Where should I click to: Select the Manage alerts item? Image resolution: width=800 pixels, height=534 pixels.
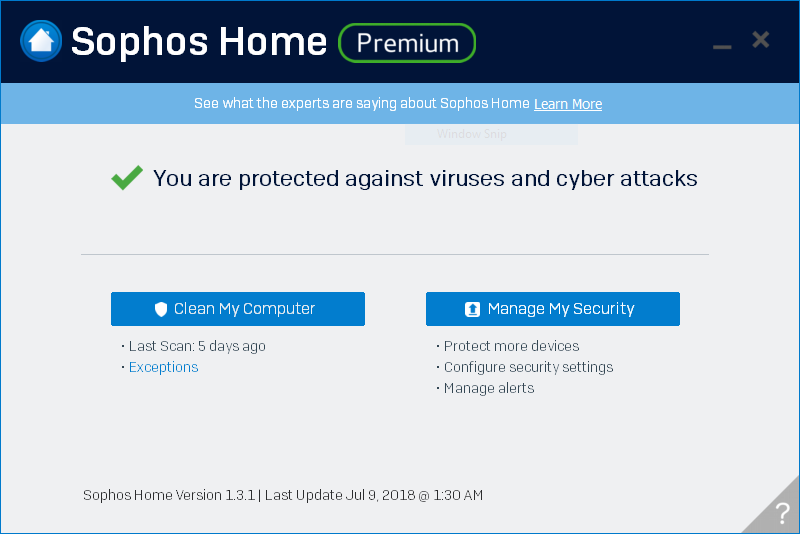489,388
